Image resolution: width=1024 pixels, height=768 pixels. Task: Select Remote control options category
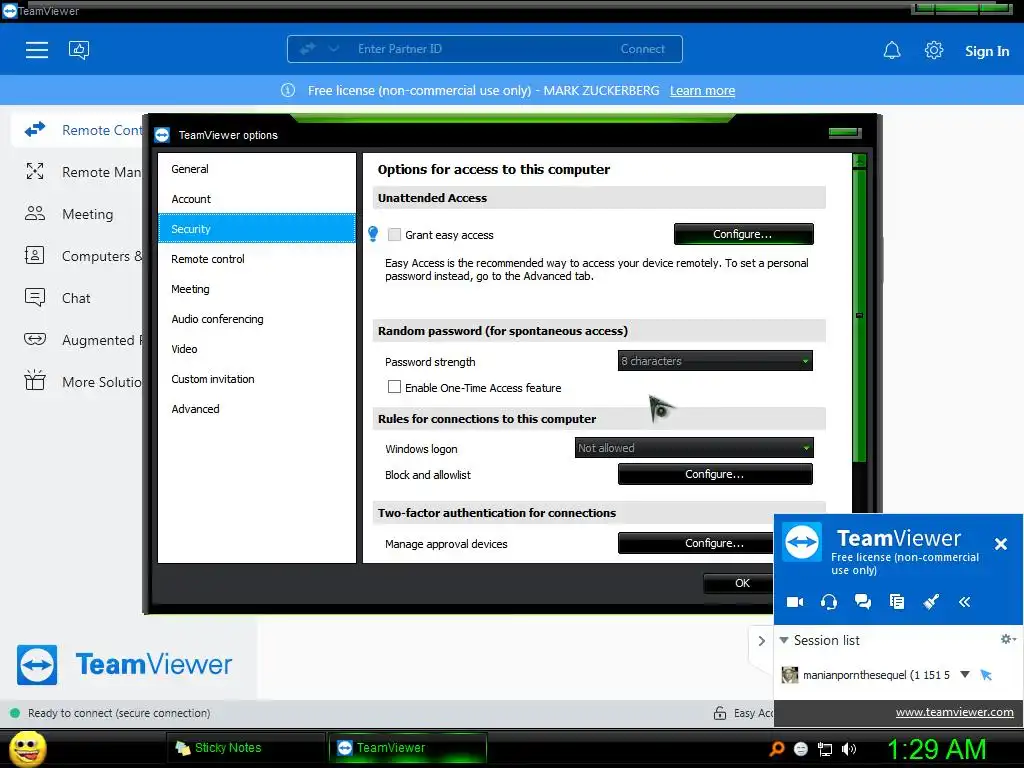coord(257,259)
